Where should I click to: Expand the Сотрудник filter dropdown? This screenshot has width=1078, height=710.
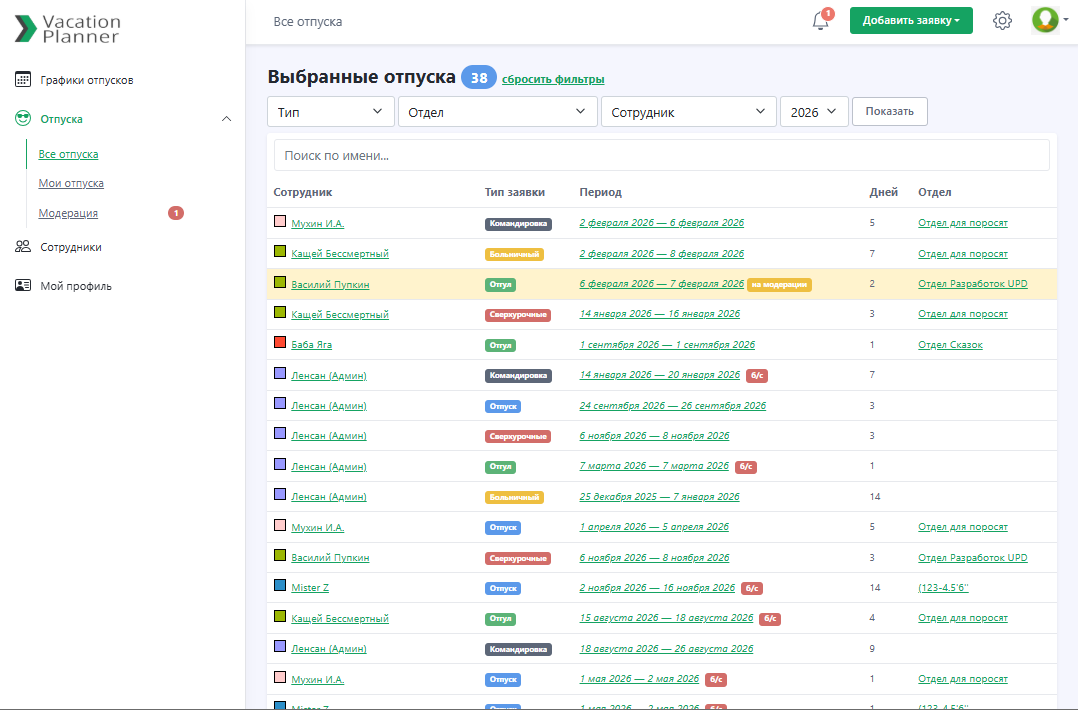(688, 112)
